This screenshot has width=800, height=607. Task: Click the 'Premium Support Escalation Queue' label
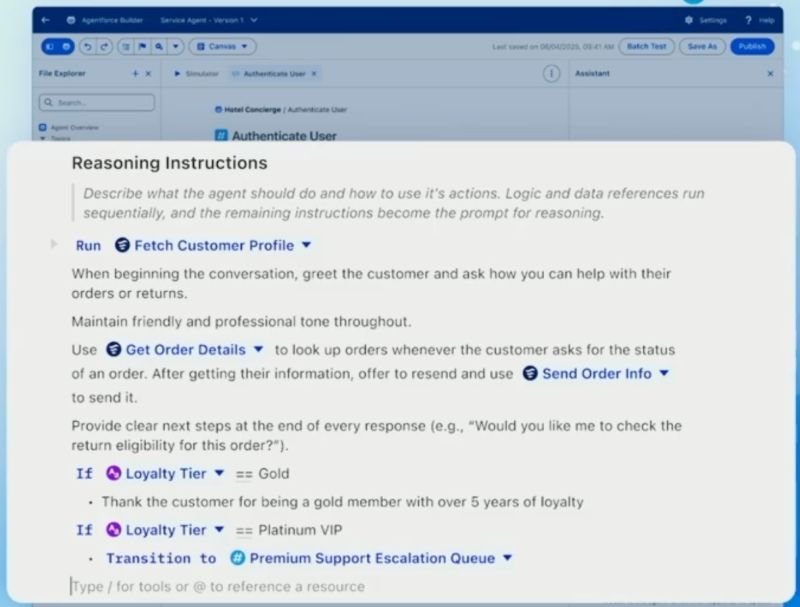click(x=372, y=559)
